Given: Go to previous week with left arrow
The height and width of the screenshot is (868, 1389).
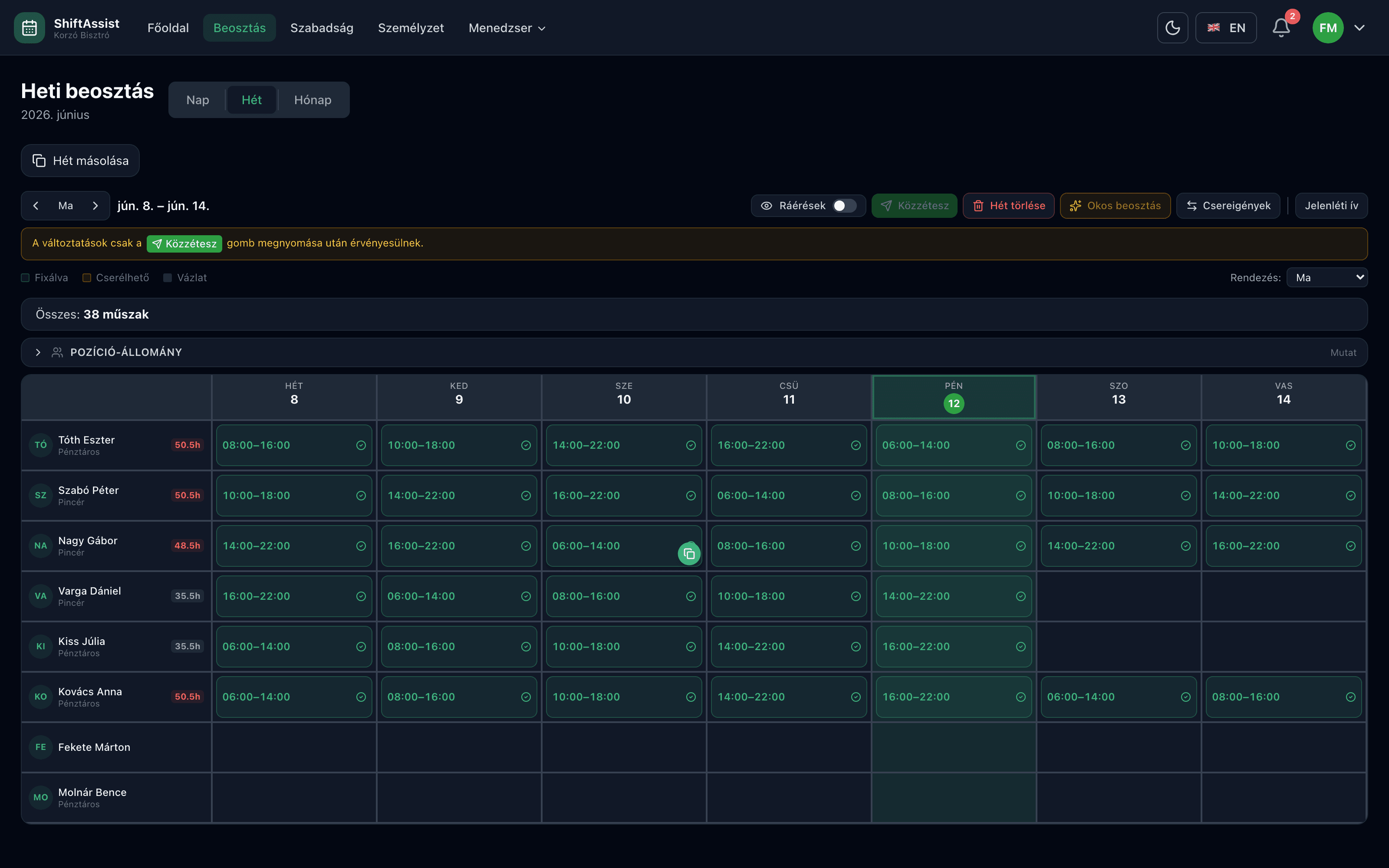Looking at the screenshot, I should click(x=36, y=206).
